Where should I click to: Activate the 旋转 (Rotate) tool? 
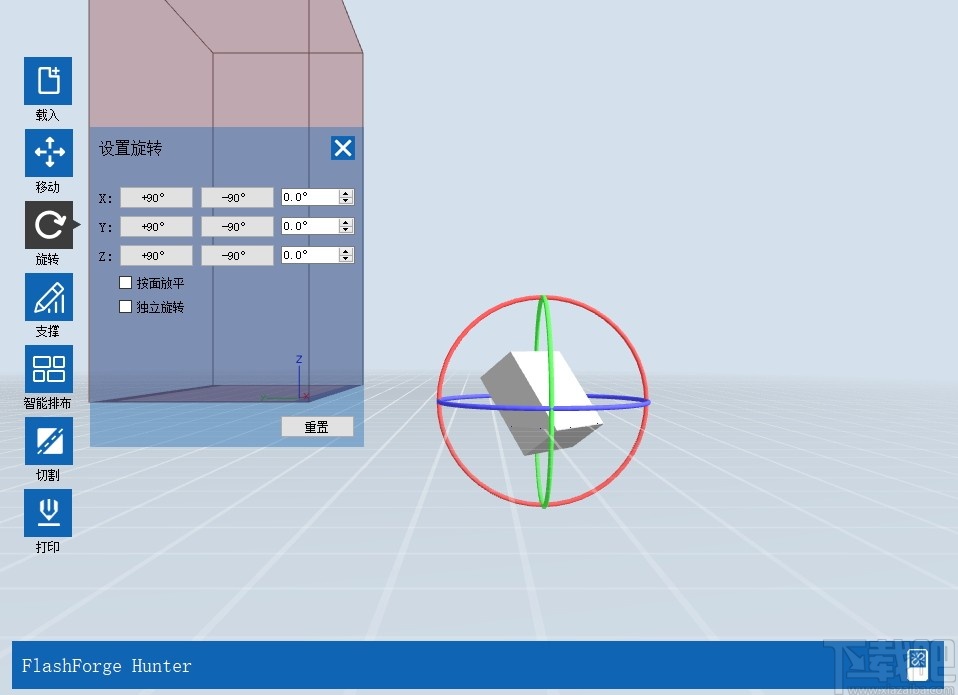(x=47, y=225)
